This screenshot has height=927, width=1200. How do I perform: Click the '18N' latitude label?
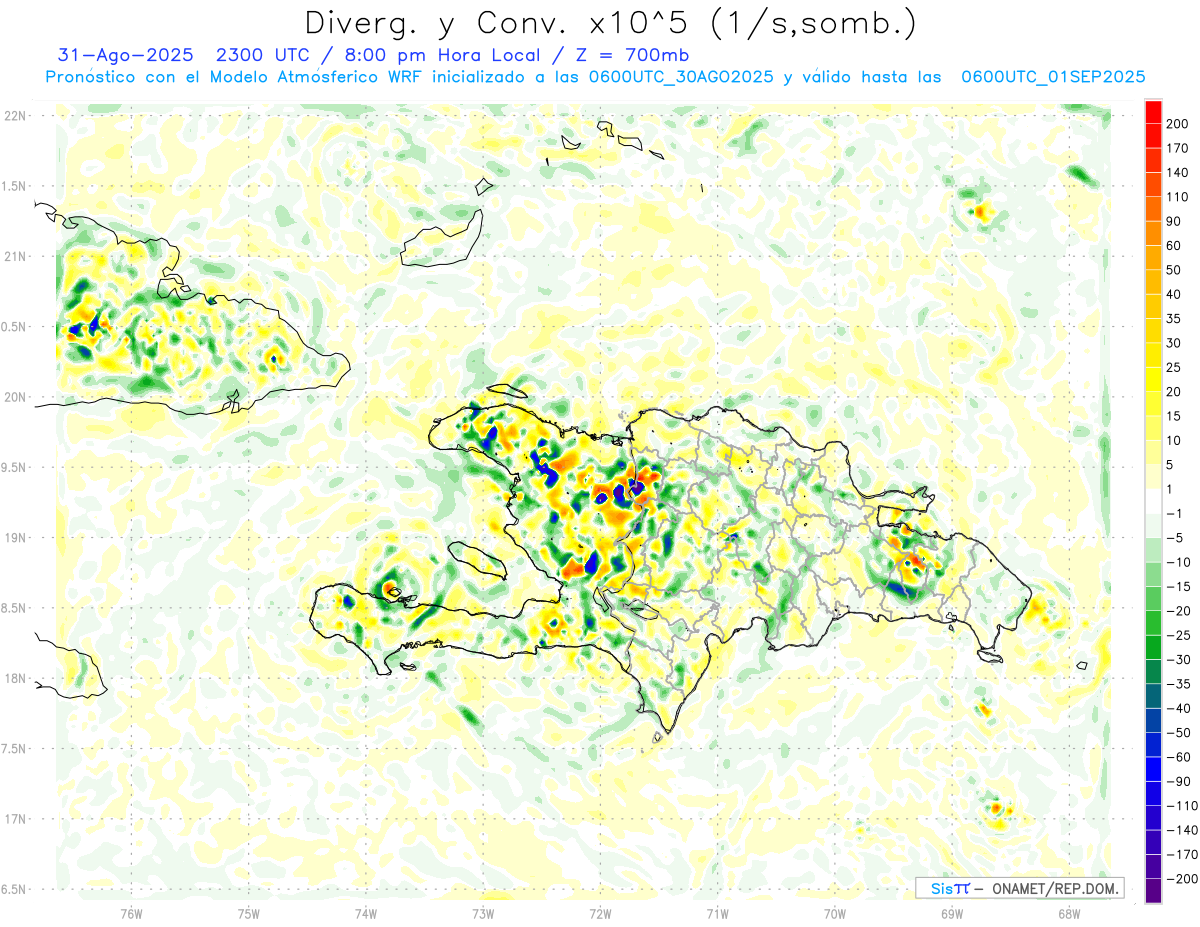pos(16,678)
